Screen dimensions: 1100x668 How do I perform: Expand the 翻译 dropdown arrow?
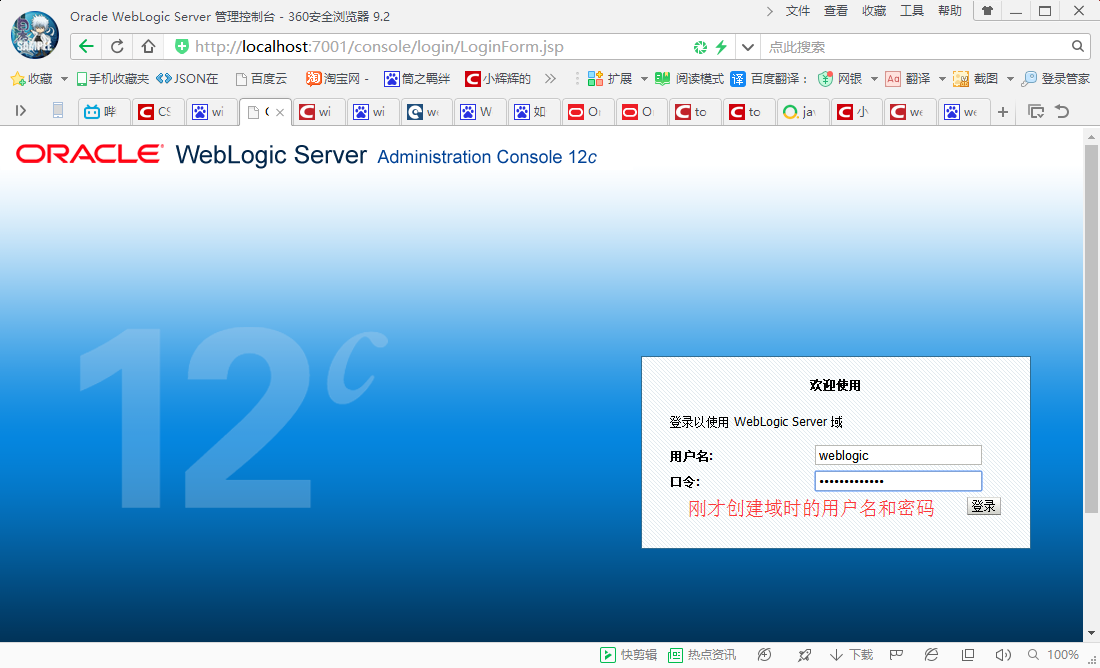click(x=942, y=79)
